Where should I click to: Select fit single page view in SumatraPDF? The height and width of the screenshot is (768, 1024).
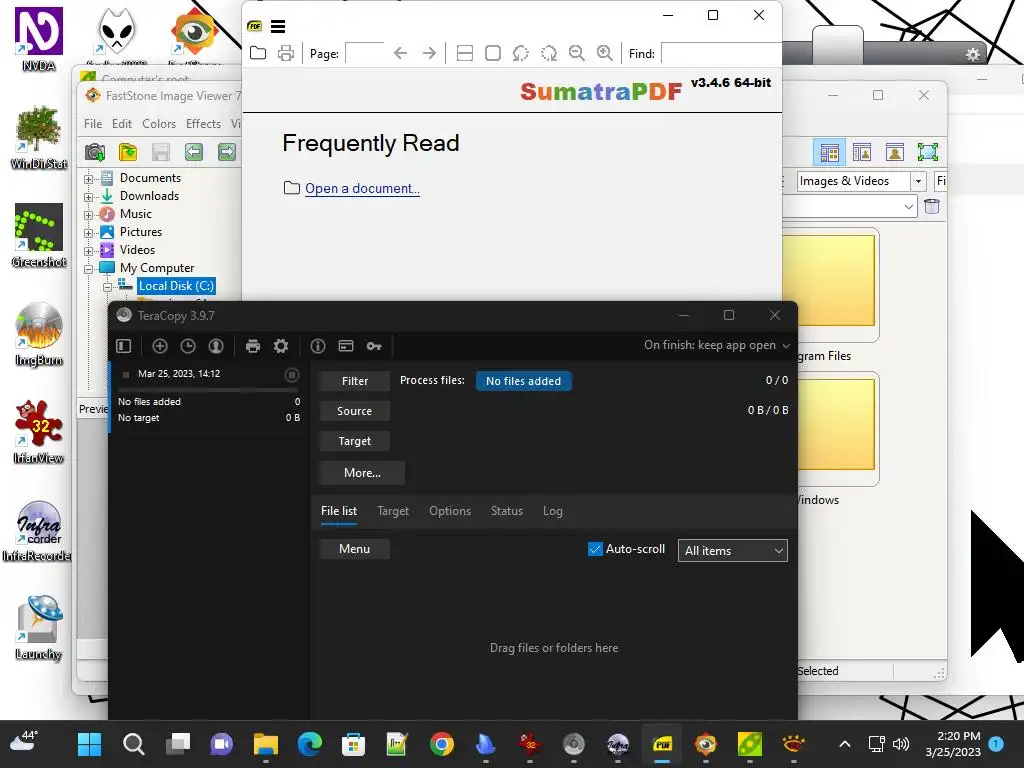493,54
